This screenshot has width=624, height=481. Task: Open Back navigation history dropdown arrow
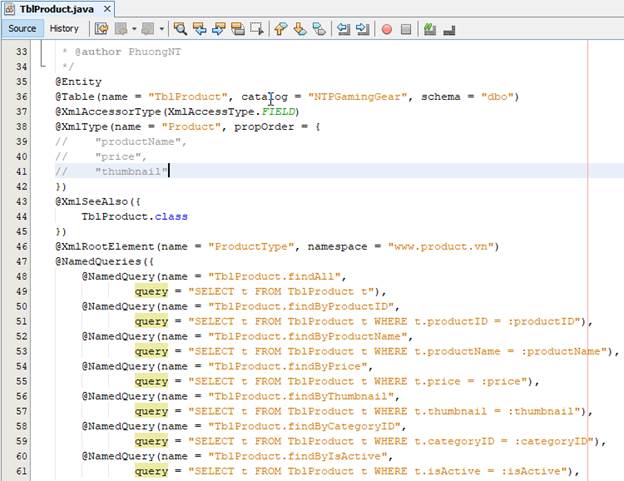134,29
